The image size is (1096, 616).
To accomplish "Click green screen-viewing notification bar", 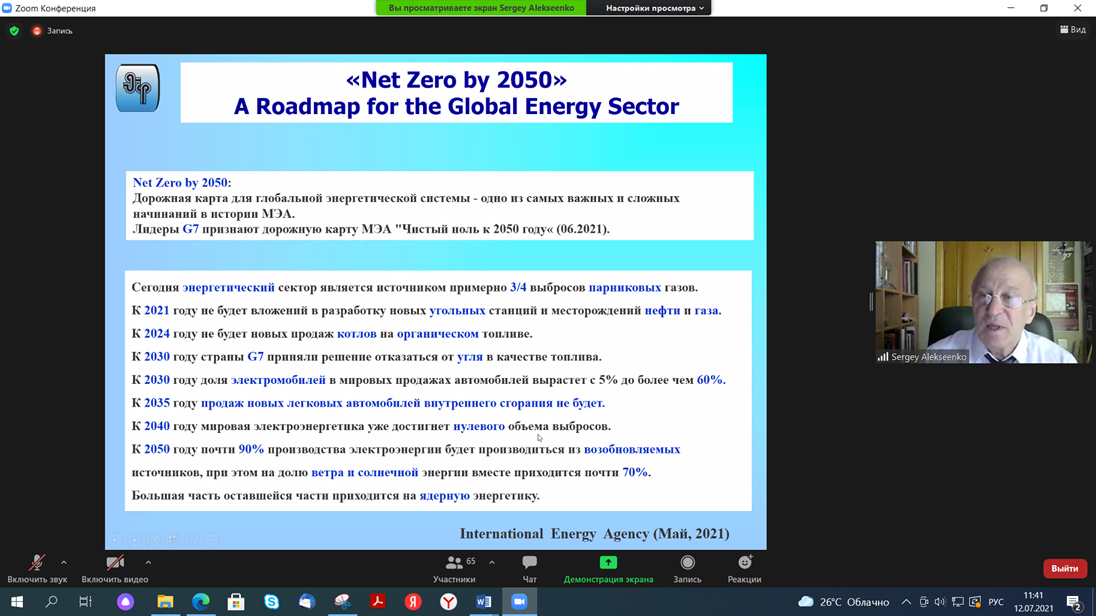I will pyautogui.click(x=481, y=8).
